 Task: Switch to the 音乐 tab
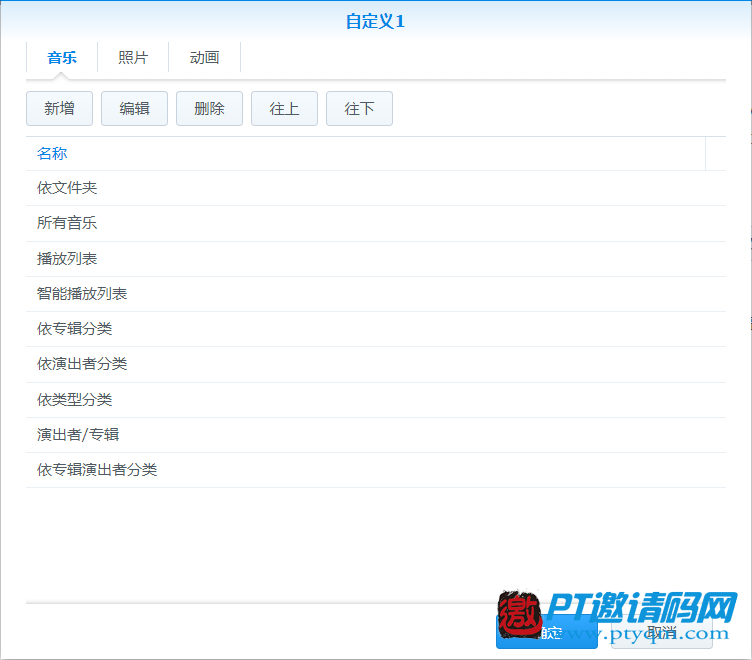(x=62, y=58)
